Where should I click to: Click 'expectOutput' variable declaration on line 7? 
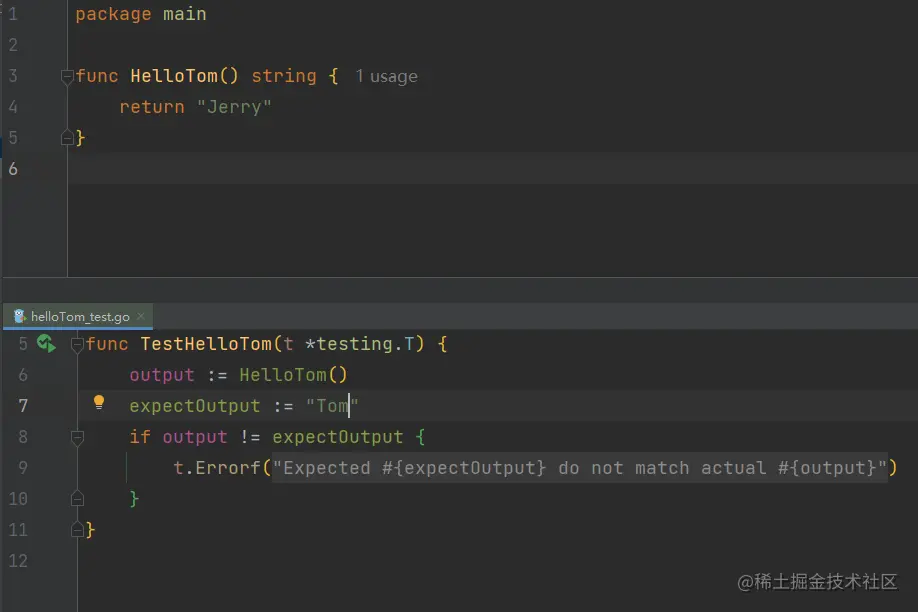click(194, 406)
